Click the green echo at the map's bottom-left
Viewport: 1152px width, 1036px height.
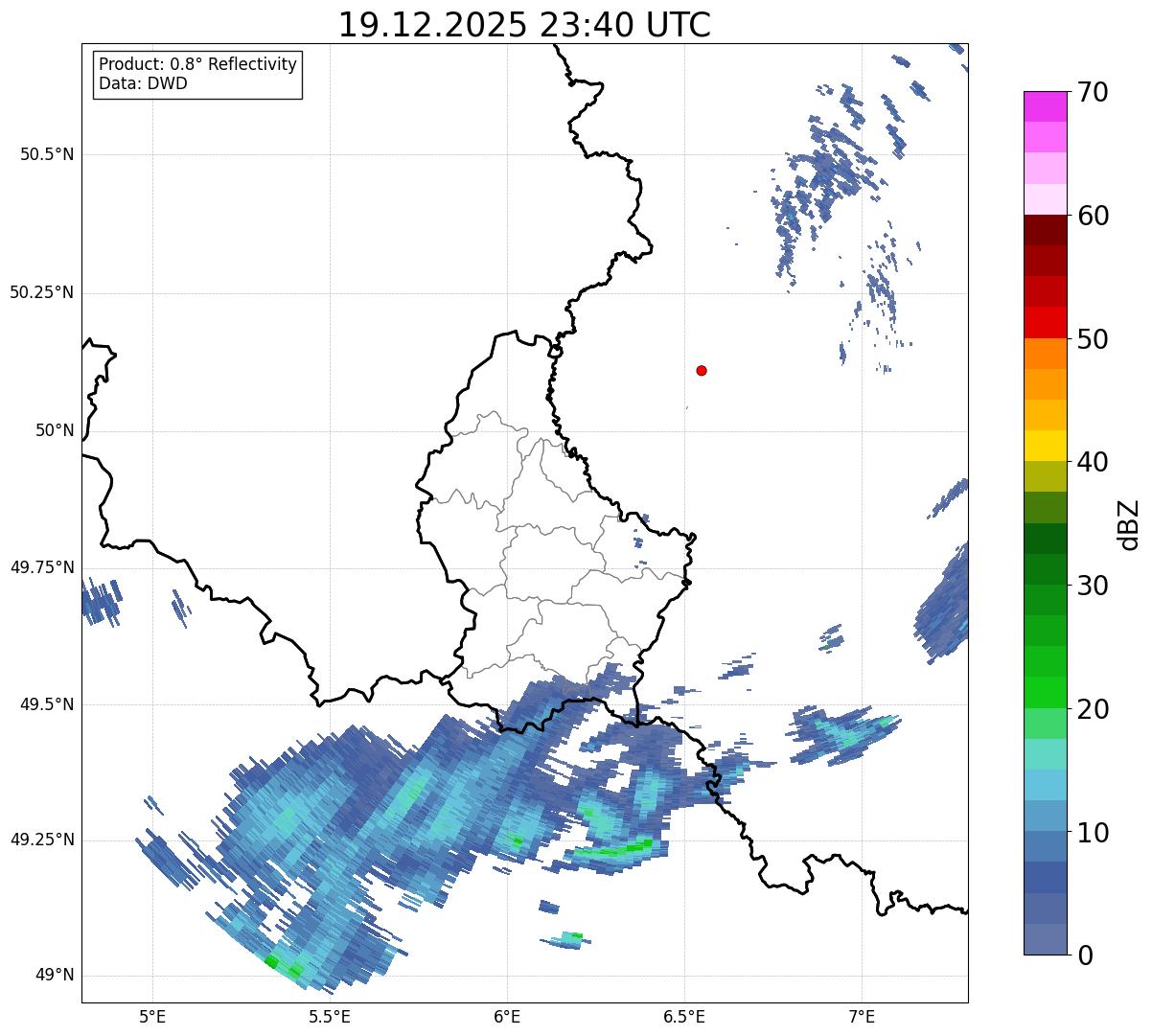click(282, 966)
